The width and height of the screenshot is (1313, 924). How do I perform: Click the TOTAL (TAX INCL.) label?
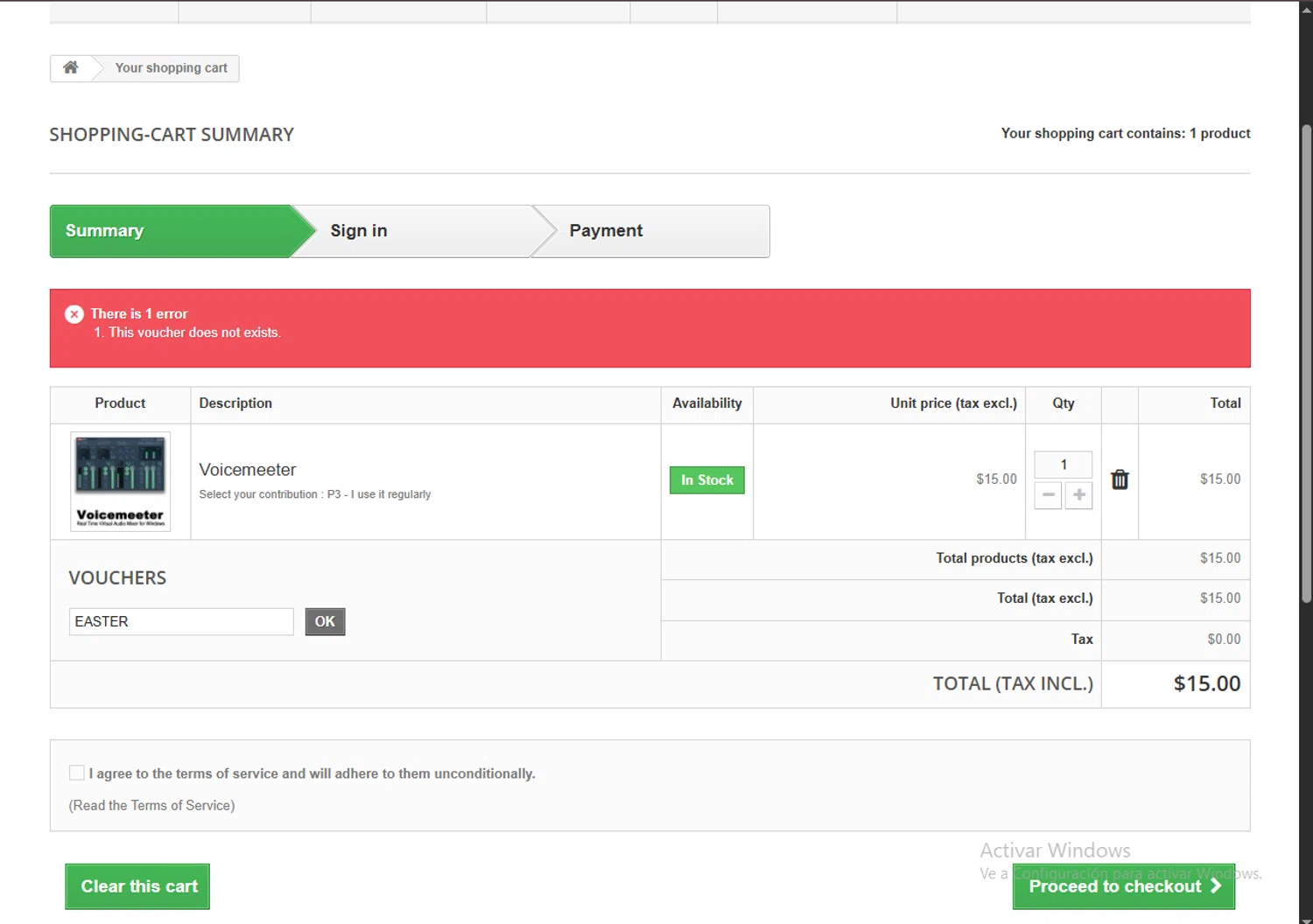pos(1013,683)
